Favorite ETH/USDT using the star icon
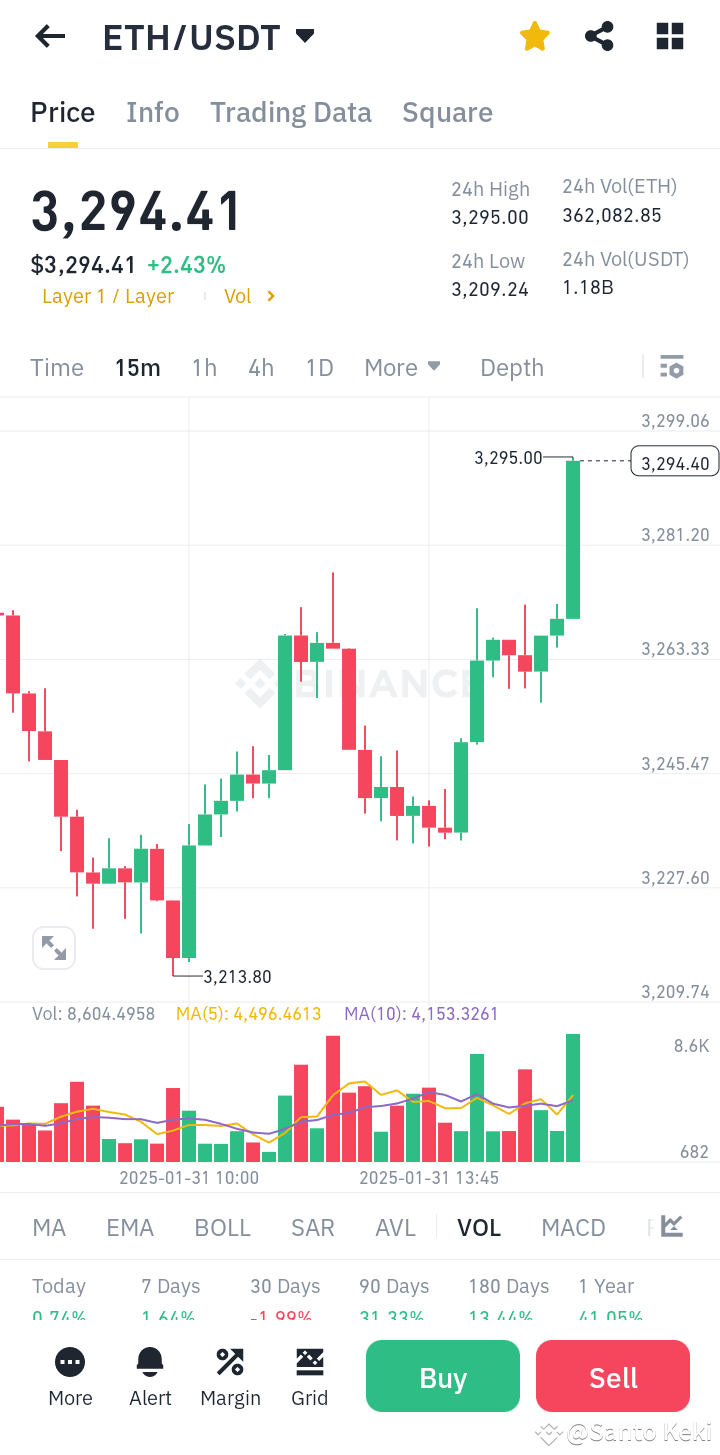 click(x=534, y=36)
